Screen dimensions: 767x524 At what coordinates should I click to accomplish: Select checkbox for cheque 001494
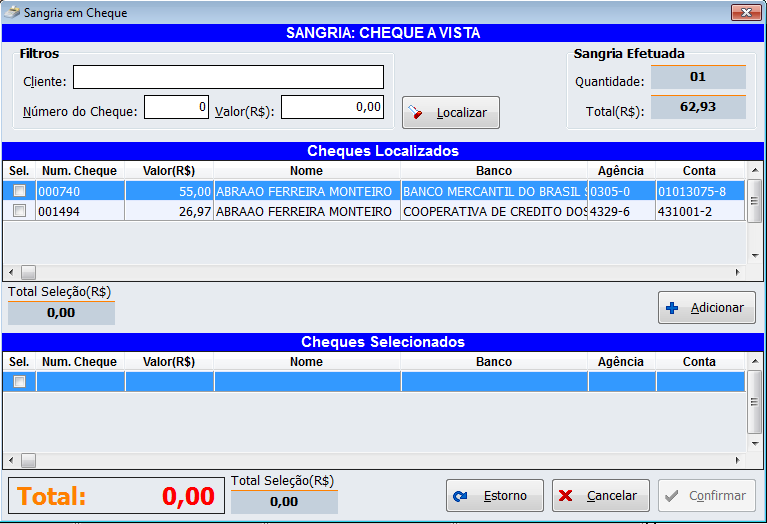[19, 211]
